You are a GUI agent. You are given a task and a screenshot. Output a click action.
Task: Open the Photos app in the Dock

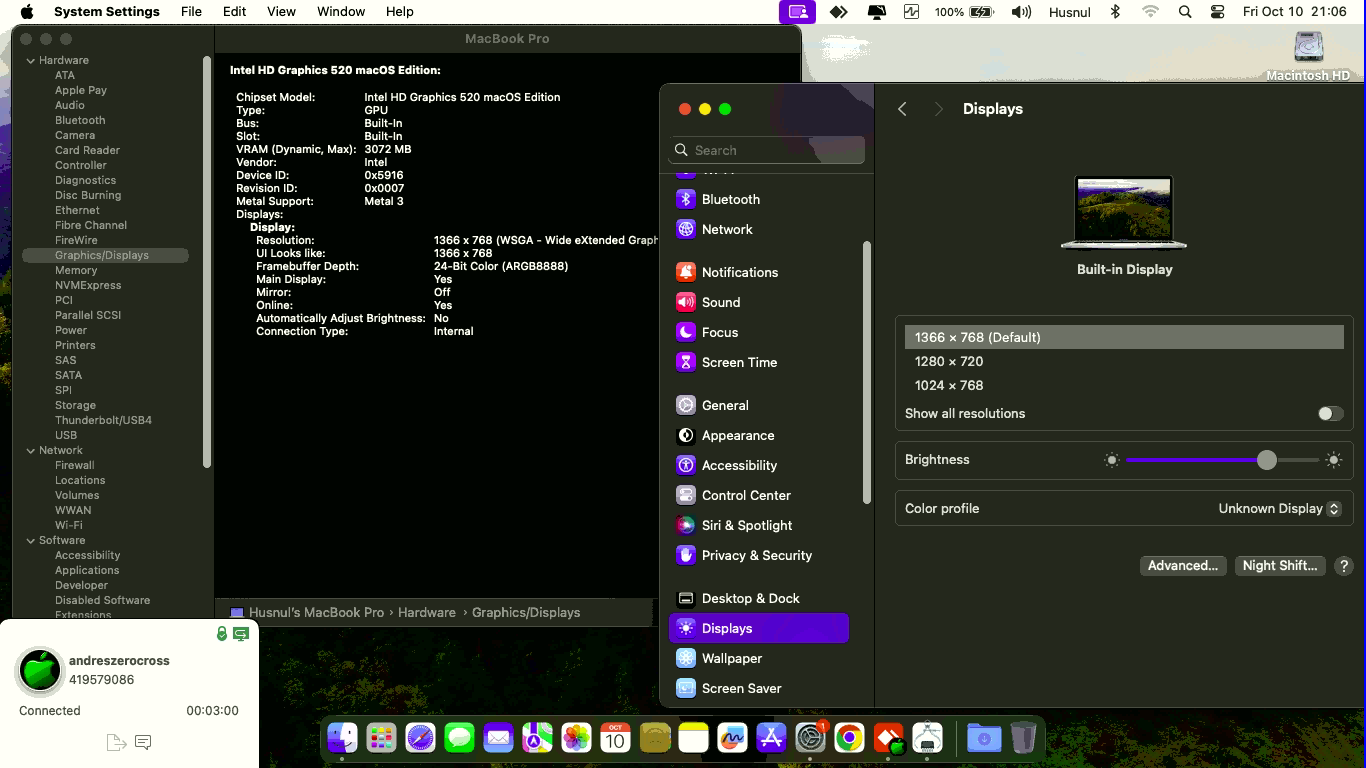pyautogui.click(x=576, y=738)
